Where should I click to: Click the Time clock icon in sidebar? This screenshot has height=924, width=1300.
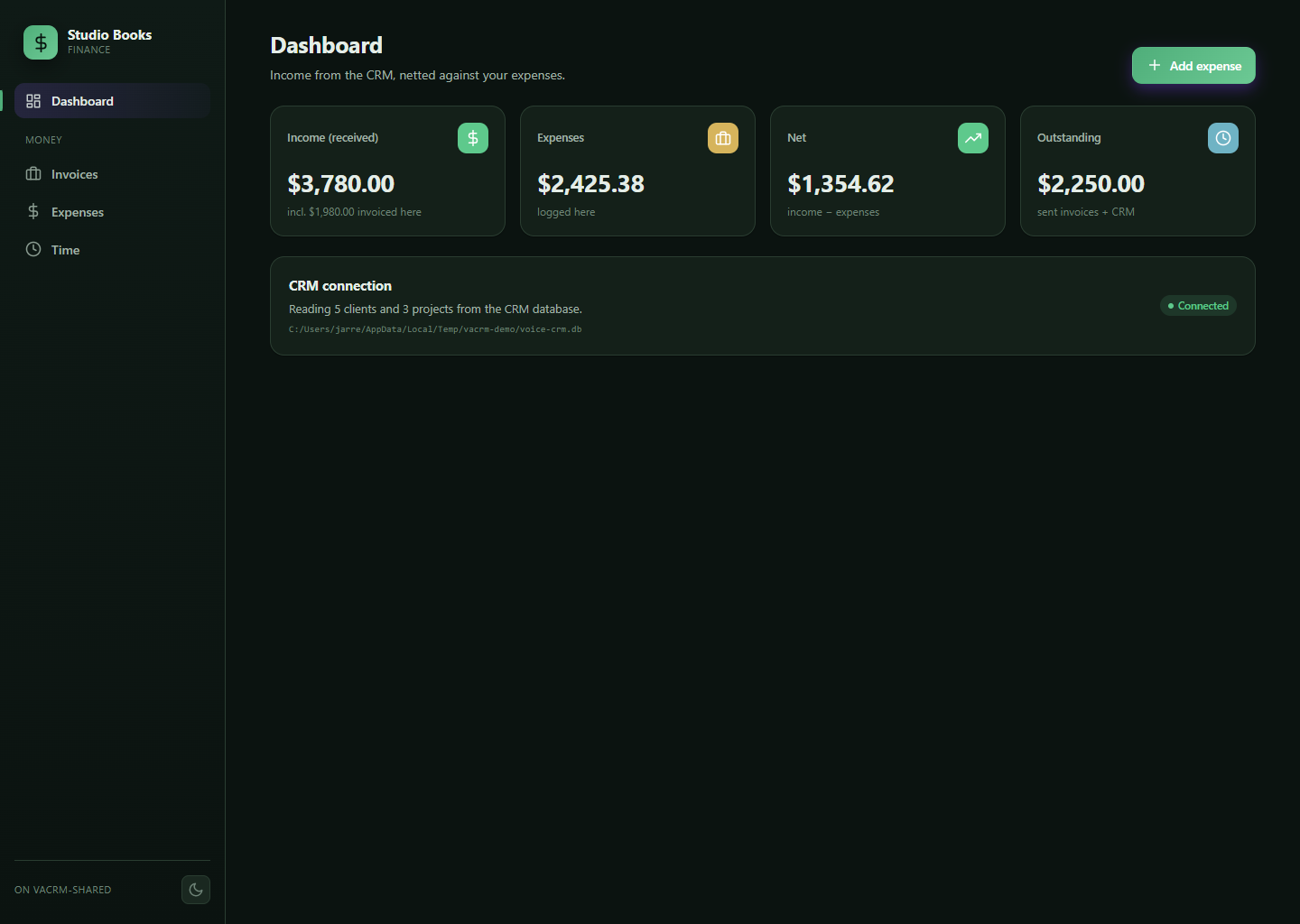click(x=33, y=249)
